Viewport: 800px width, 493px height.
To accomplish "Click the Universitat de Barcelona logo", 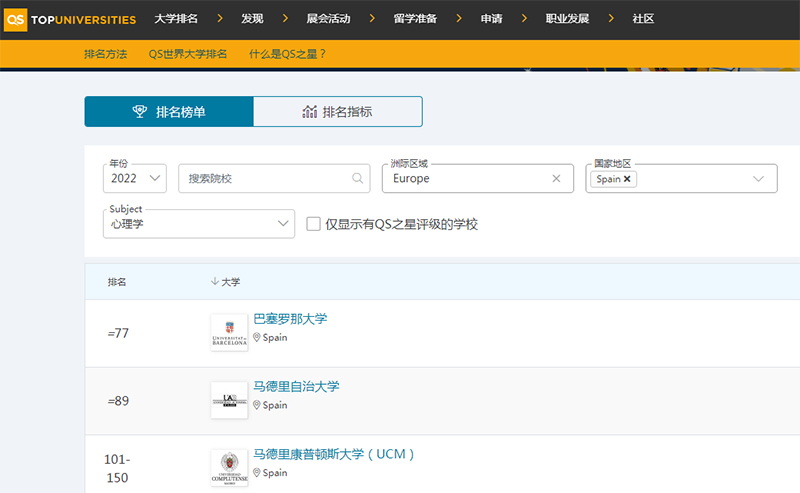I will coord(230,333).
